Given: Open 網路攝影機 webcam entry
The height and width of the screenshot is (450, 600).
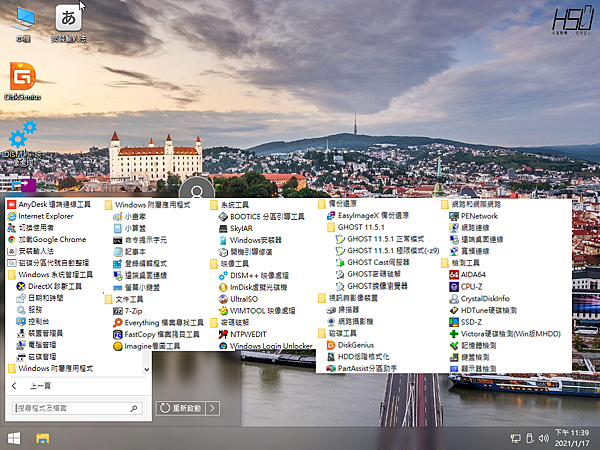Looking at the screenshot, I should pos(350,321).
